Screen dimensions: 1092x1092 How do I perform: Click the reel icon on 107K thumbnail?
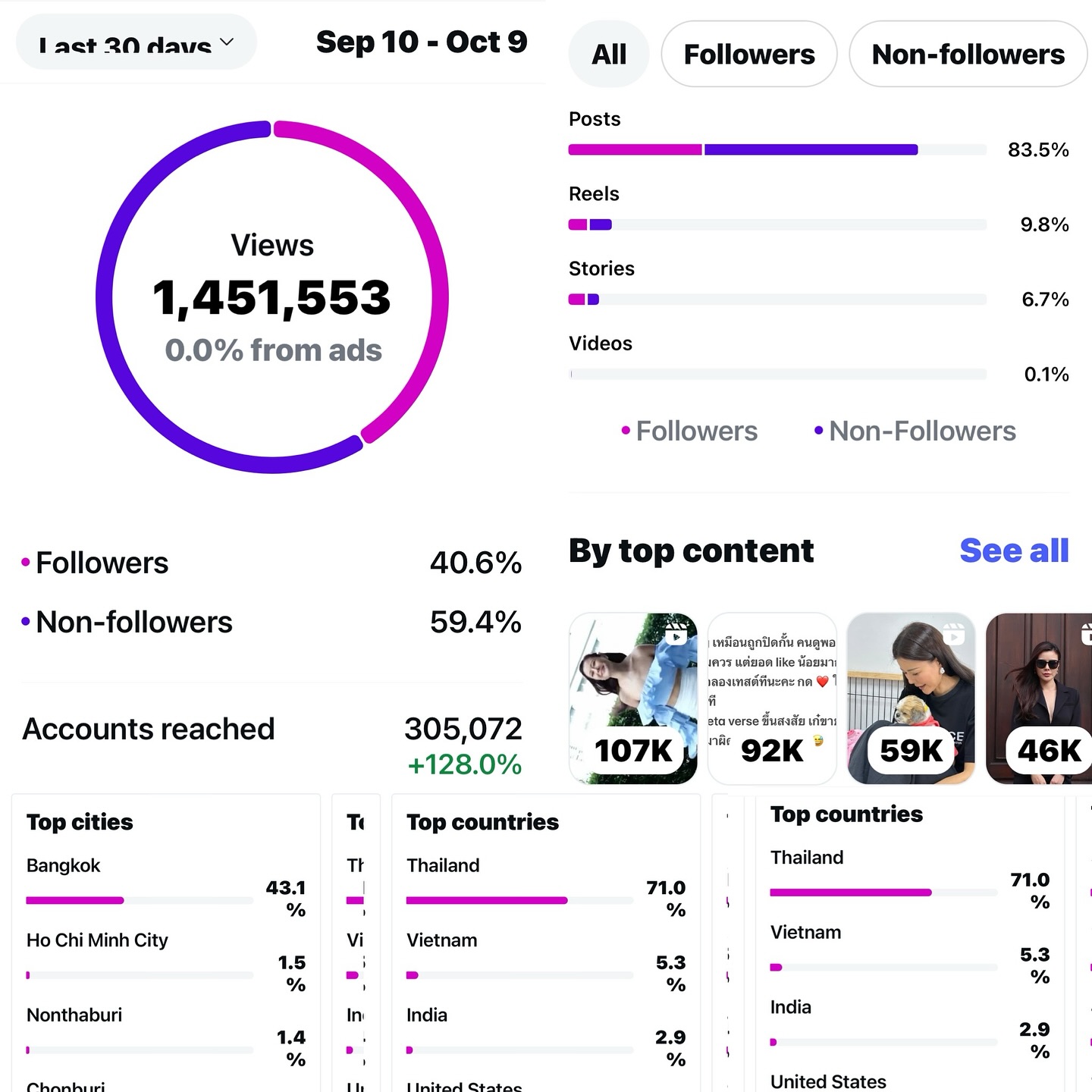(x=676, y=634)
